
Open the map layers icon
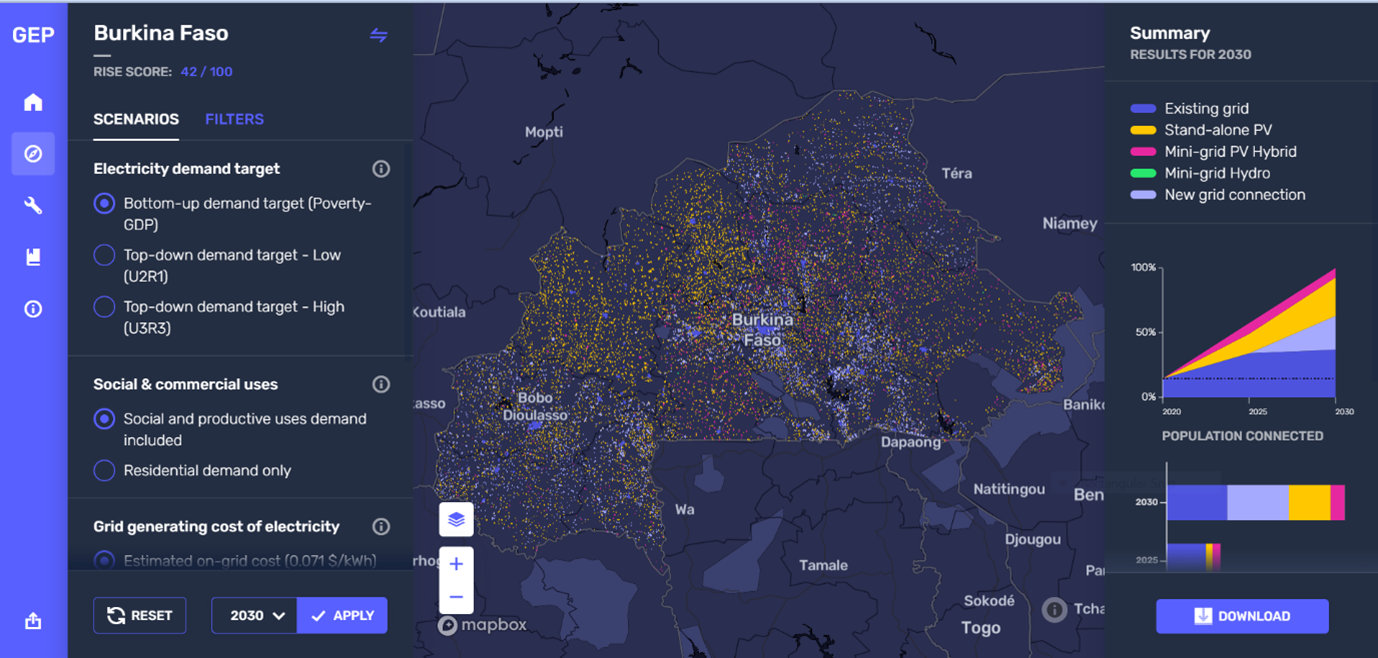click(x=456, y=519)
